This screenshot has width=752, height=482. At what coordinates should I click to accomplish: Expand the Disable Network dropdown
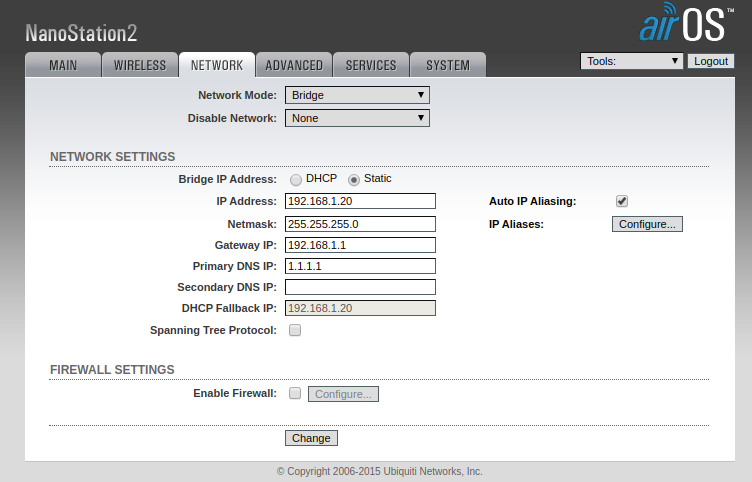coord(357,118)
